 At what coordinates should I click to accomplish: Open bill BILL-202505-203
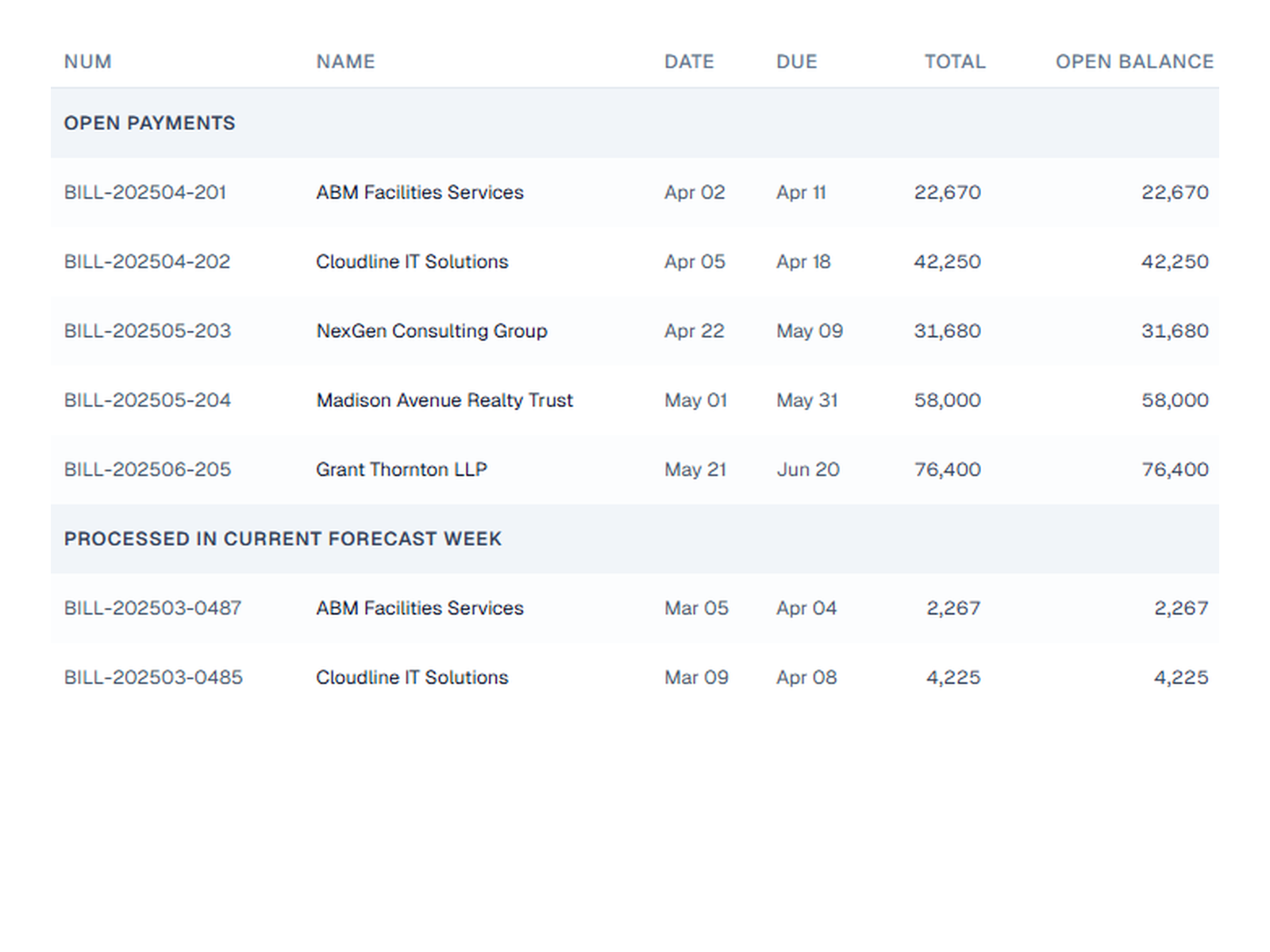pos(148,331)
